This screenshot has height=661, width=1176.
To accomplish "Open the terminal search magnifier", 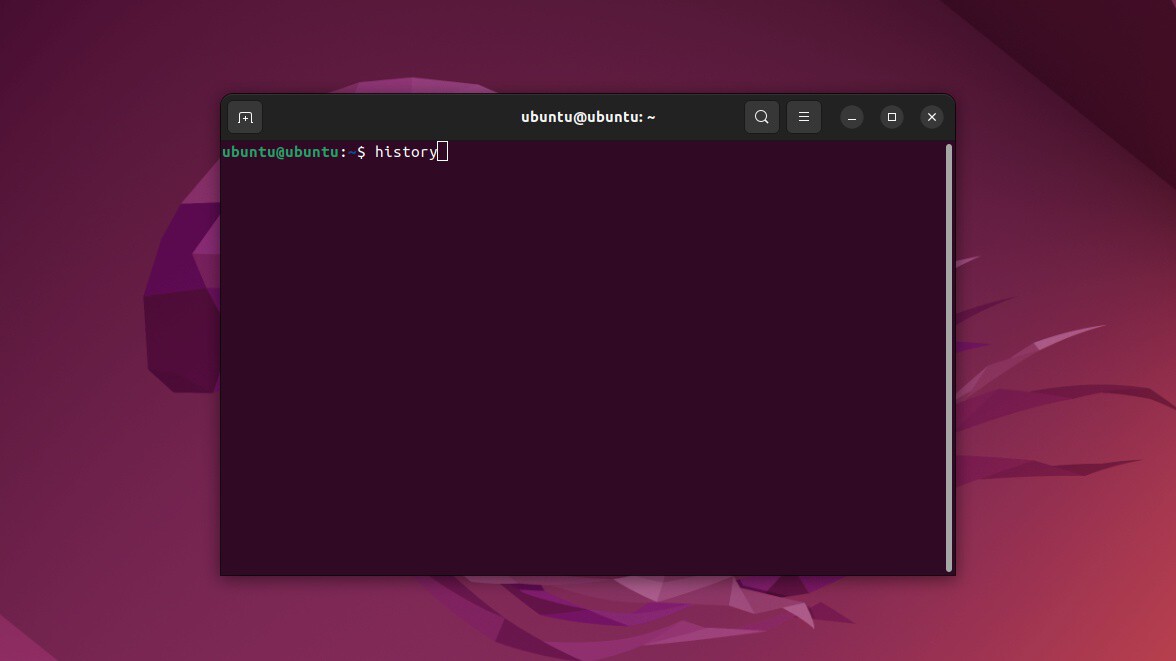I will pyautogui.click(x=761, y=117).
